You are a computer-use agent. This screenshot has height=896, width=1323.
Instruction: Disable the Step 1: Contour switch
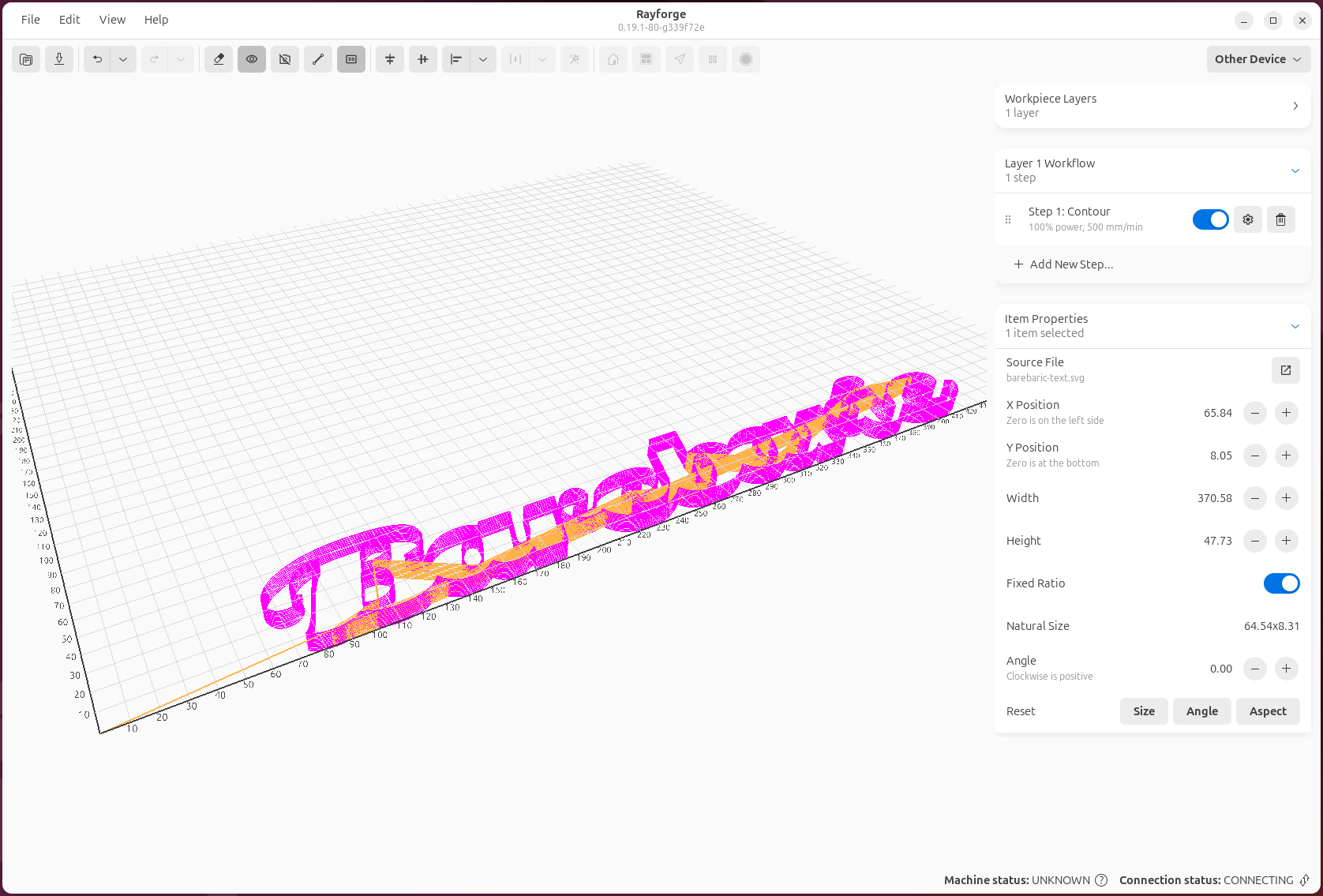(x=1210, y=219)
